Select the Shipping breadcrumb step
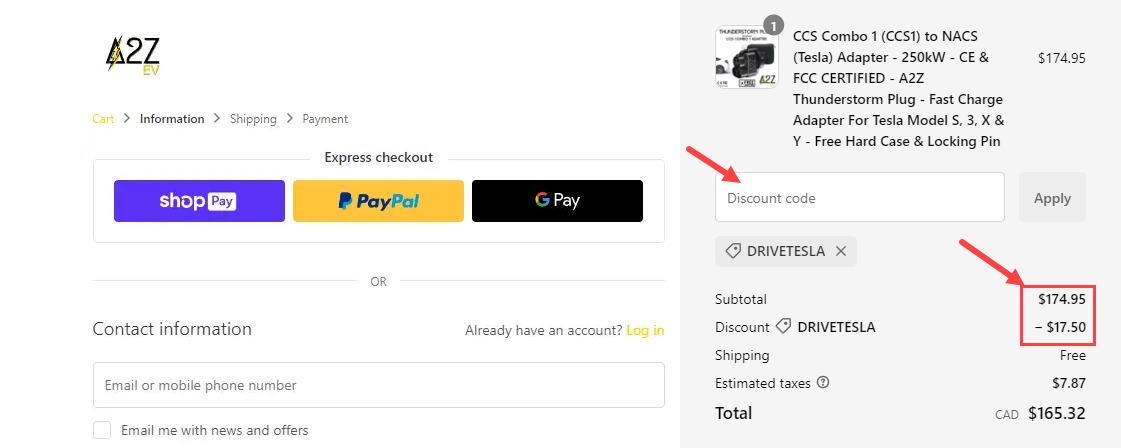This screenshot has width=1121, height=448. coord(253,119)
